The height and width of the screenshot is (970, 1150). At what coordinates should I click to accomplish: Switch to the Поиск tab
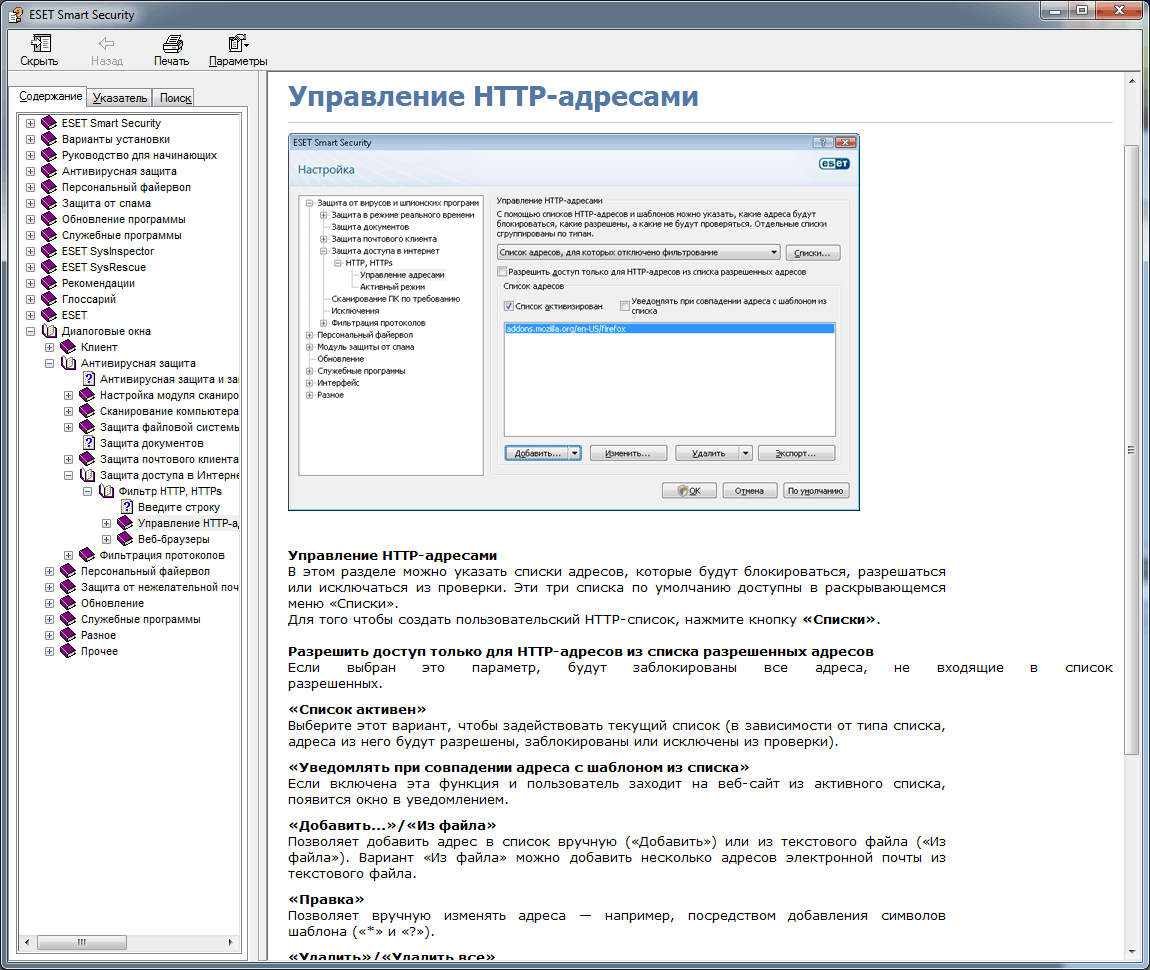tap(175, 98)
